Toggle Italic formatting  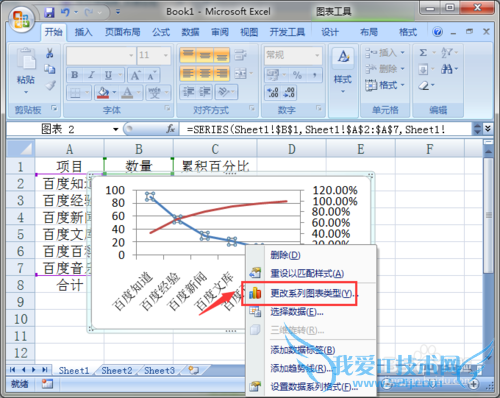(x=91, y=75)
